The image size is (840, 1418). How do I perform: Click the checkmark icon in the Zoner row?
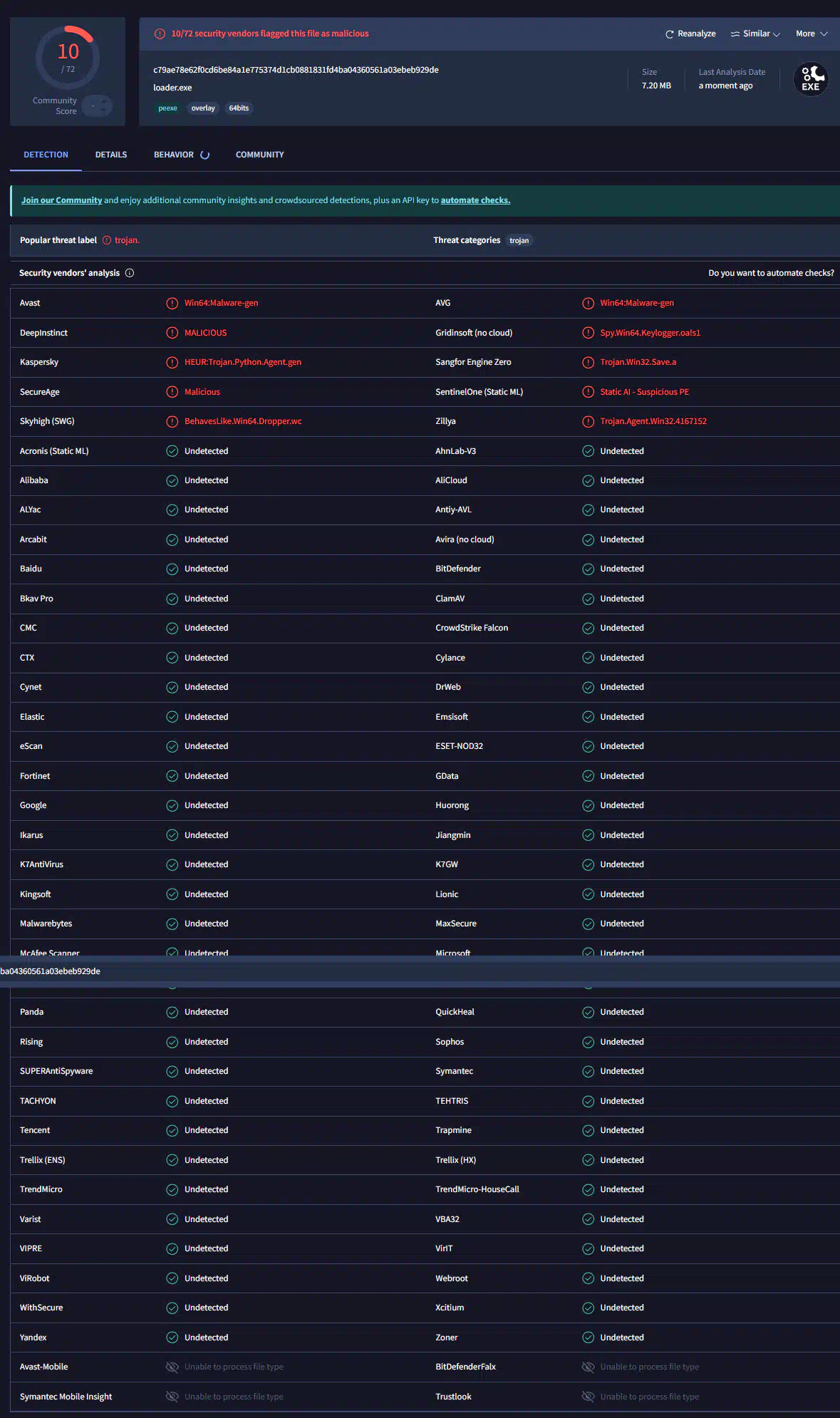pyautogui.click(x=588, y=1337)
